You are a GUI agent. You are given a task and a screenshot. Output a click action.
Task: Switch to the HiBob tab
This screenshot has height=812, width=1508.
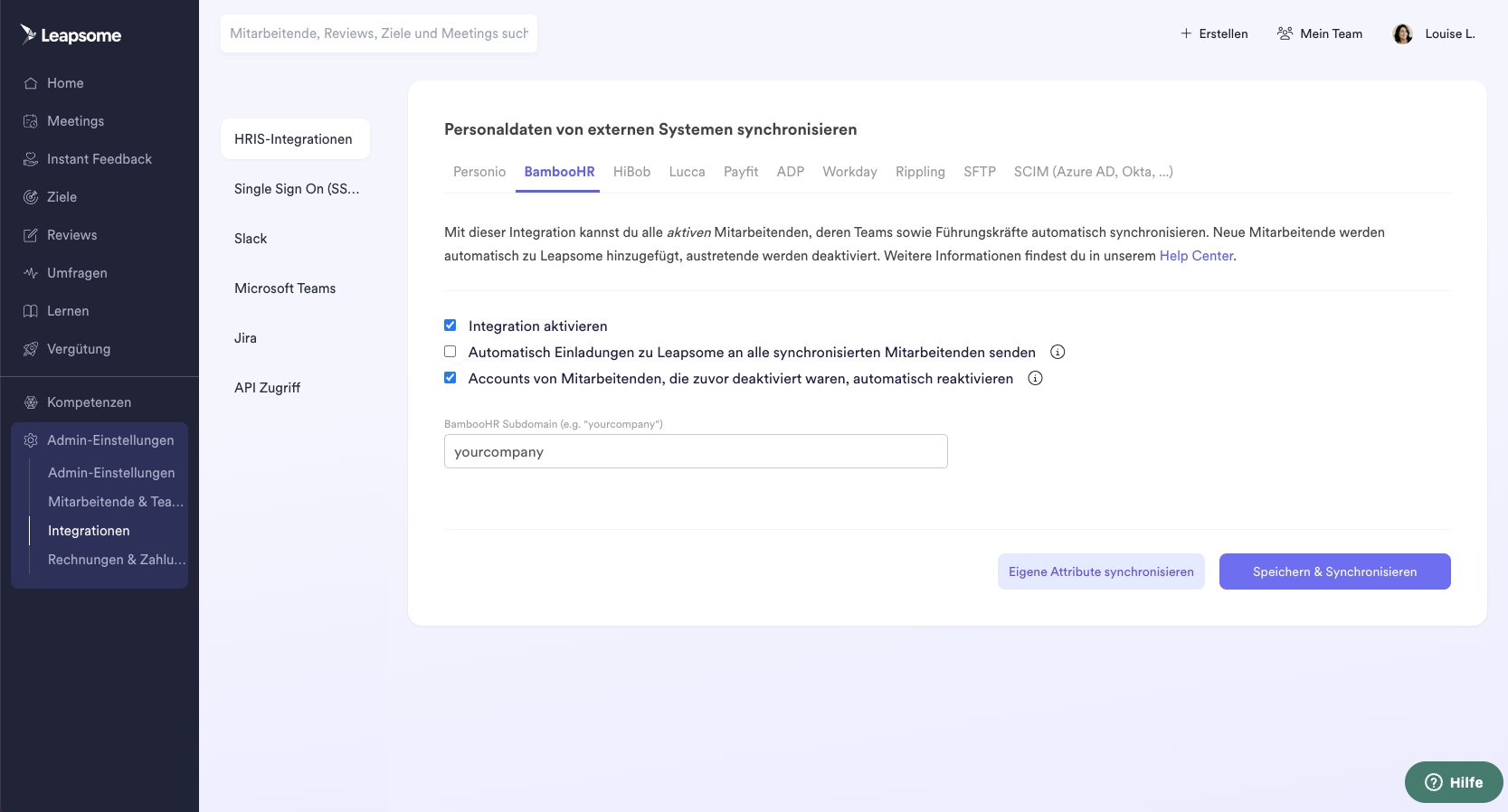(x=631, y=172)
